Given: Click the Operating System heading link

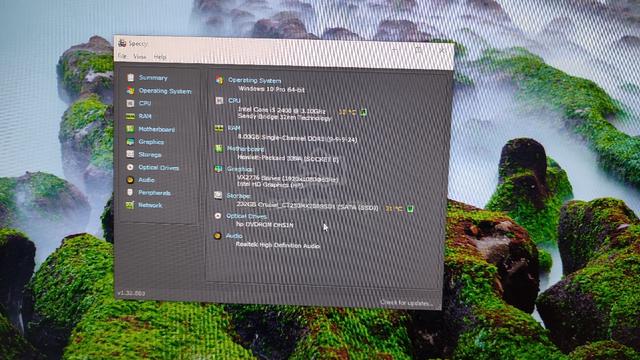Looking at the screenshot, I should pyautogui.click(x=254, y=80).
